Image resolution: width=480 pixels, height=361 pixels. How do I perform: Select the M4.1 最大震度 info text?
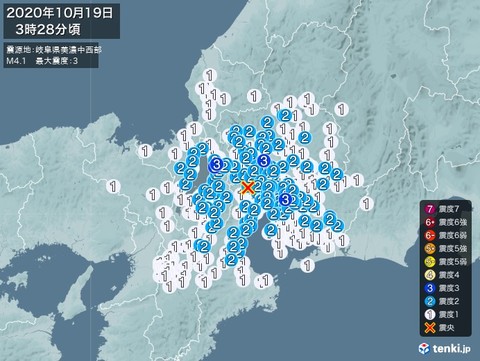(x=42, y=61)
